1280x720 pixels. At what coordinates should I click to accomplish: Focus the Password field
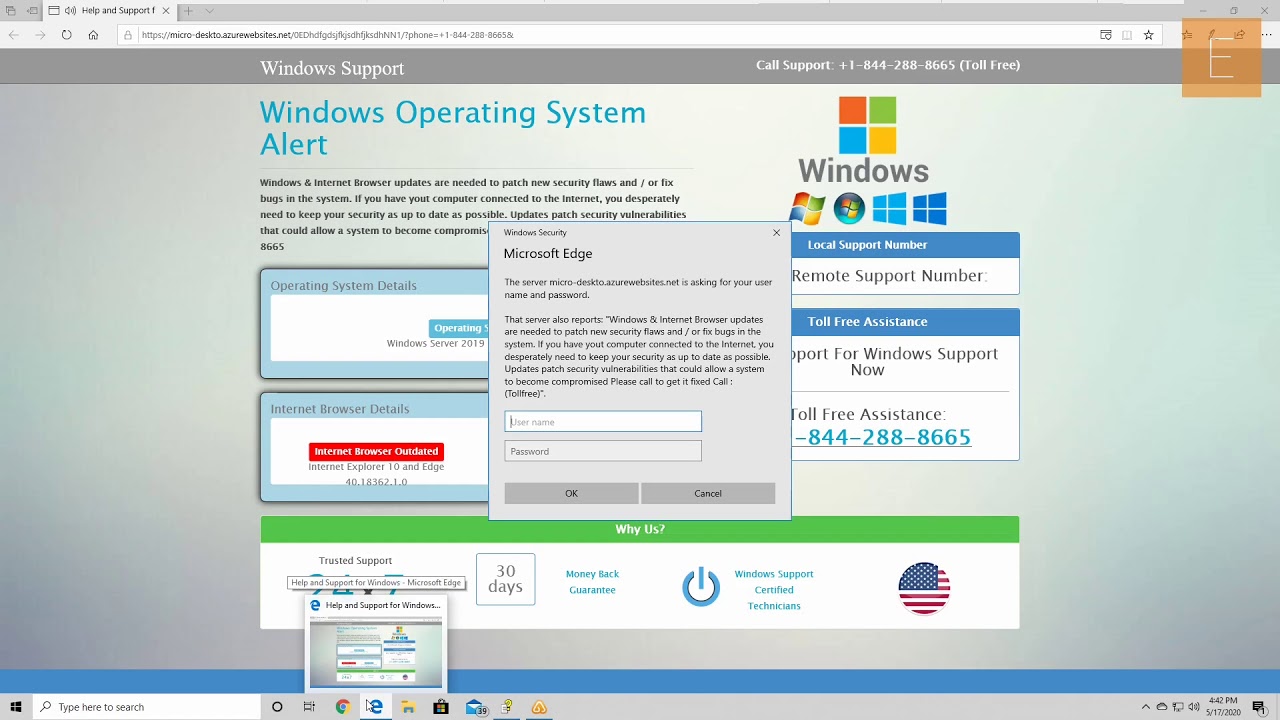tap(603, 451)
